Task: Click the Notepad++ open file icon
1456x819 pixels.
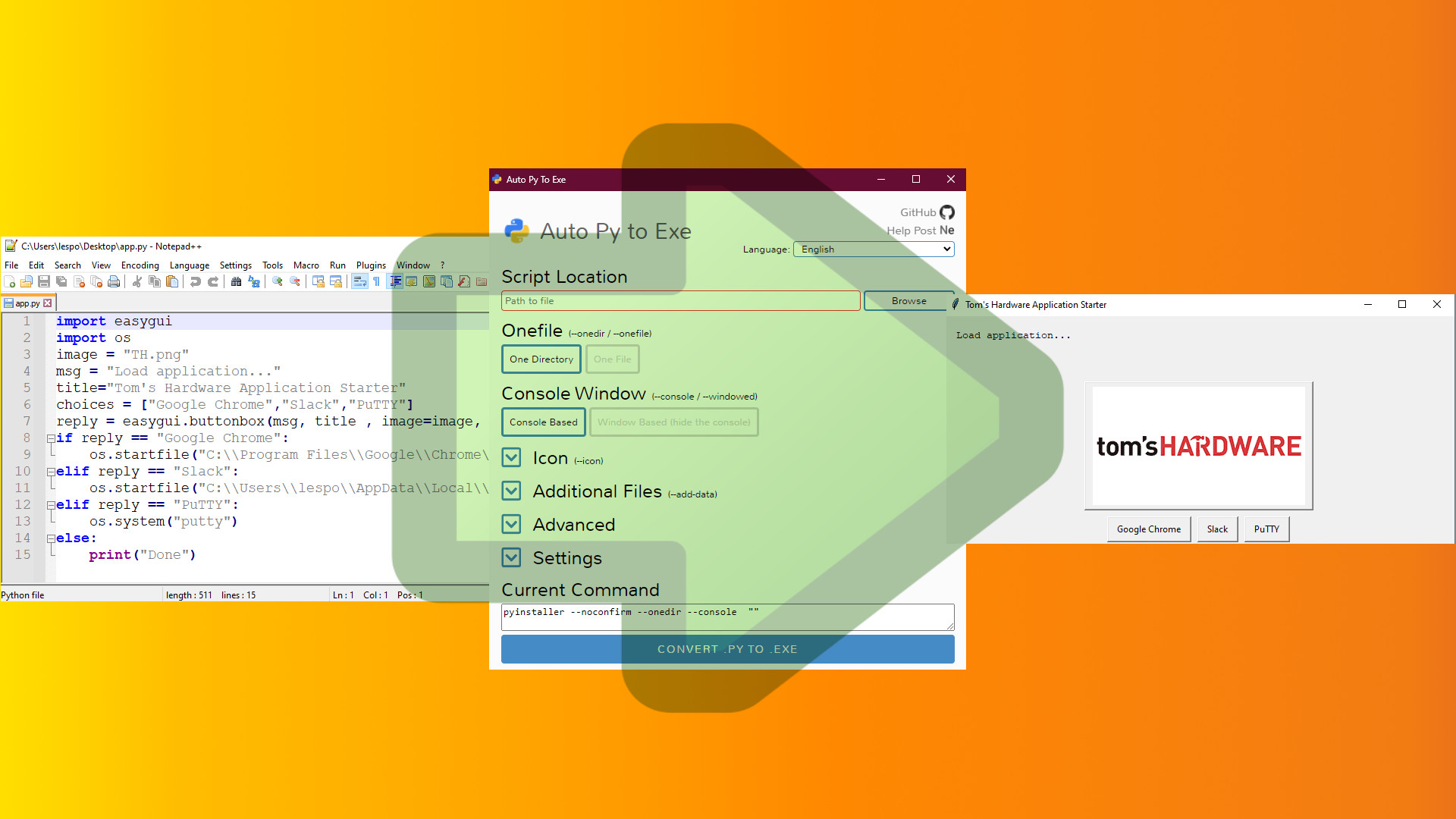Action: coord(27,281)
